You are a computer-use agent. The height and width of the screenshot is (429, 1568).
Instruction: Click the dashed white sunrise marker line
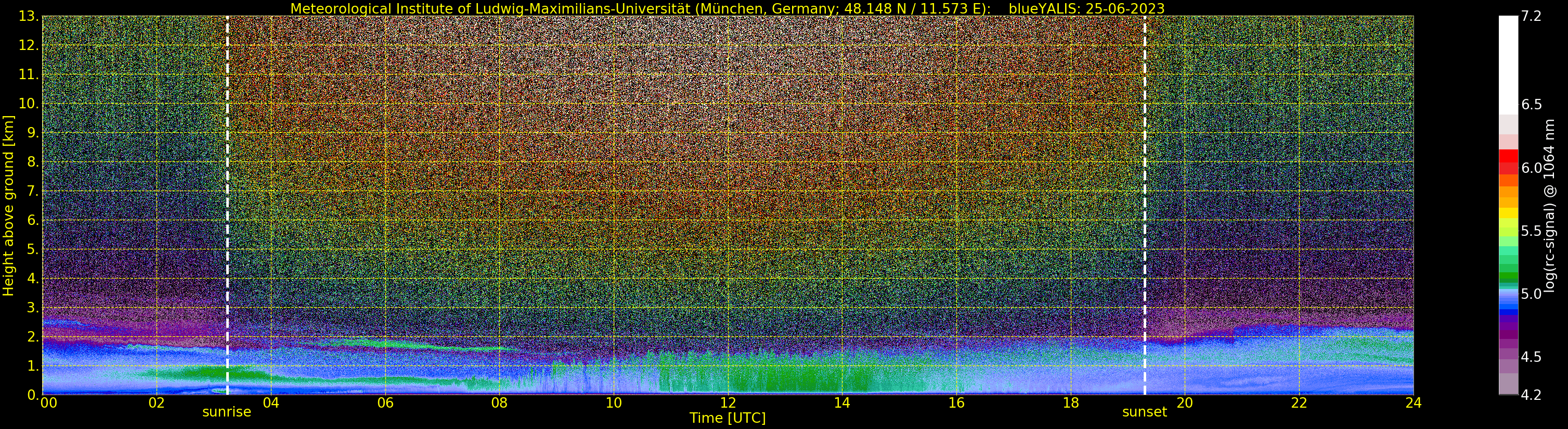(228, 205)
